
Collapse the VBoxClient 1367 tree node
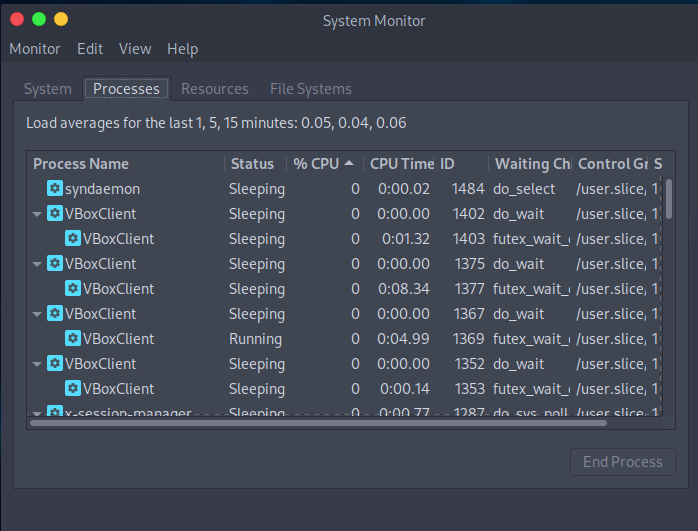tap(37, 314)
